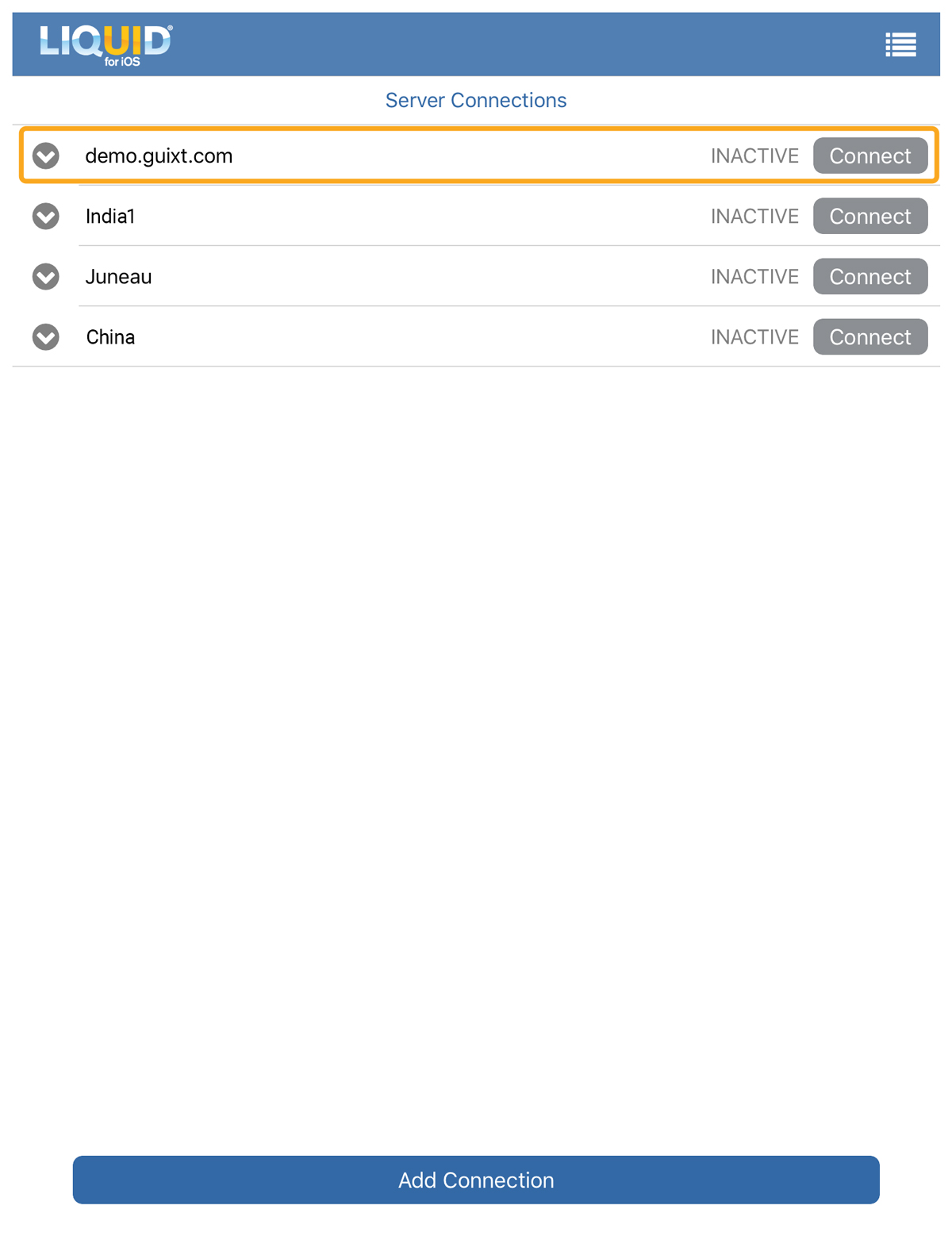Select the Juneau server name
The image size is (952, 1240).
pyautogui.click(x=118, y=276)
